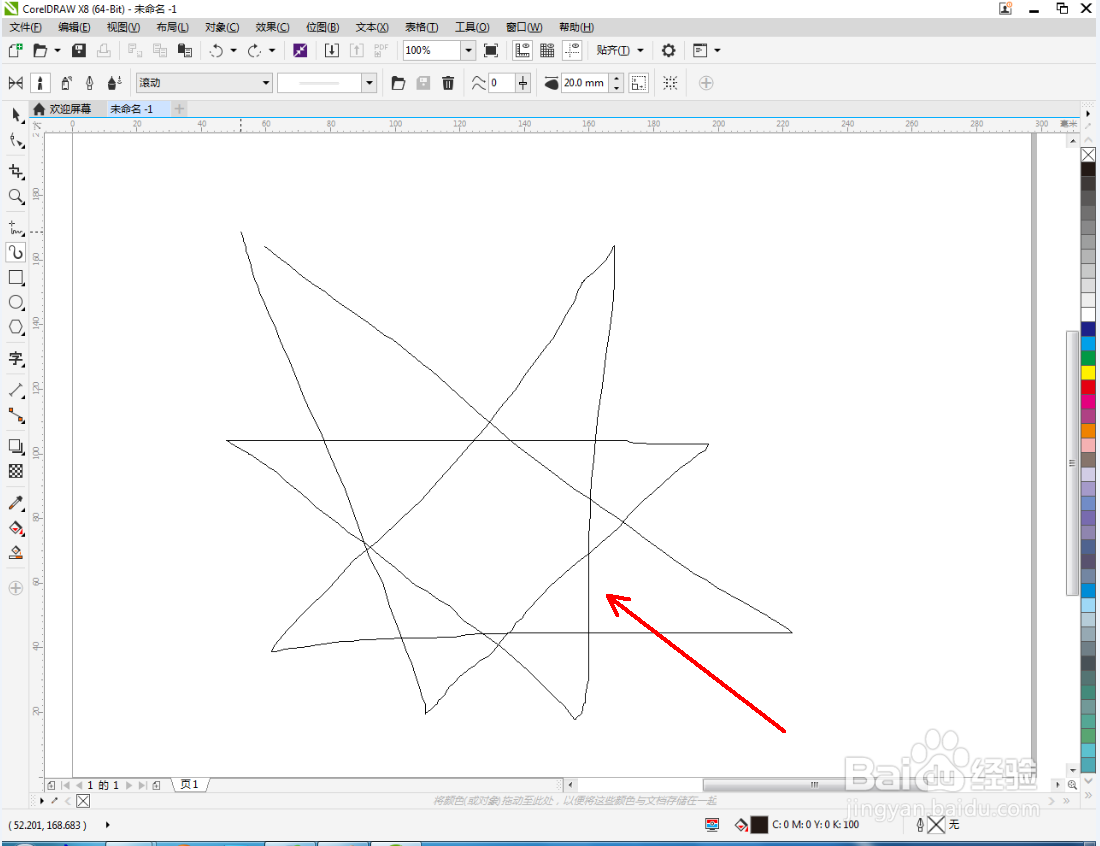Open the Effects menu
The width and height of the screenshot is (1100, 846).
[272, 27]
